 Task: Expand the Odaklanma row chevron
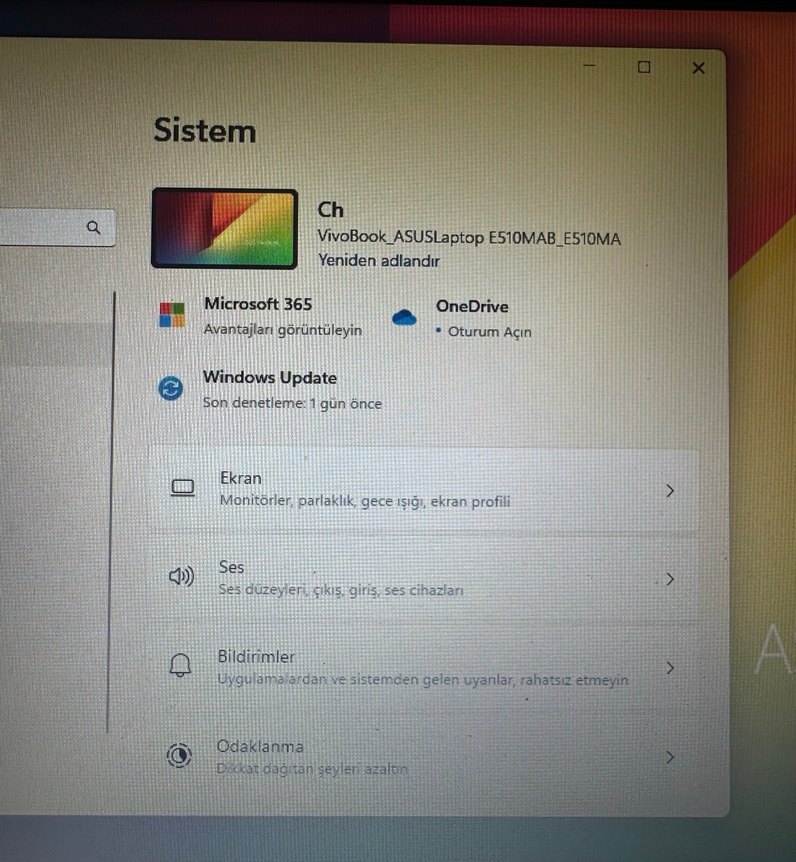670,757
